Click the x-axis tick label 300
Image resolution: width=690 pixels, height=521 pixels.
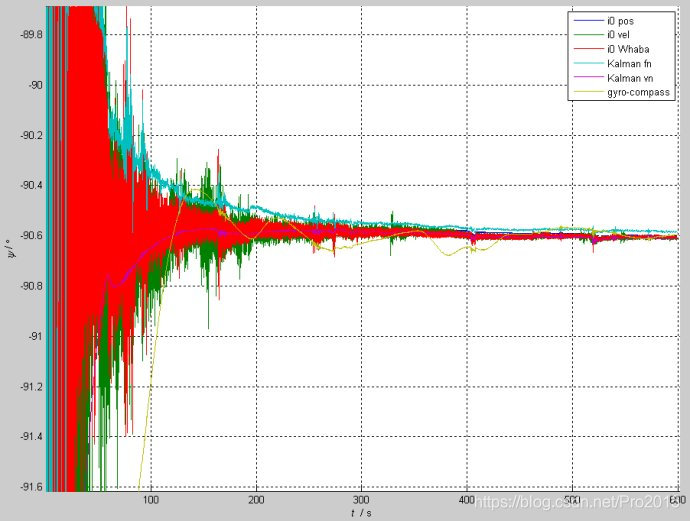coord(361,500)
